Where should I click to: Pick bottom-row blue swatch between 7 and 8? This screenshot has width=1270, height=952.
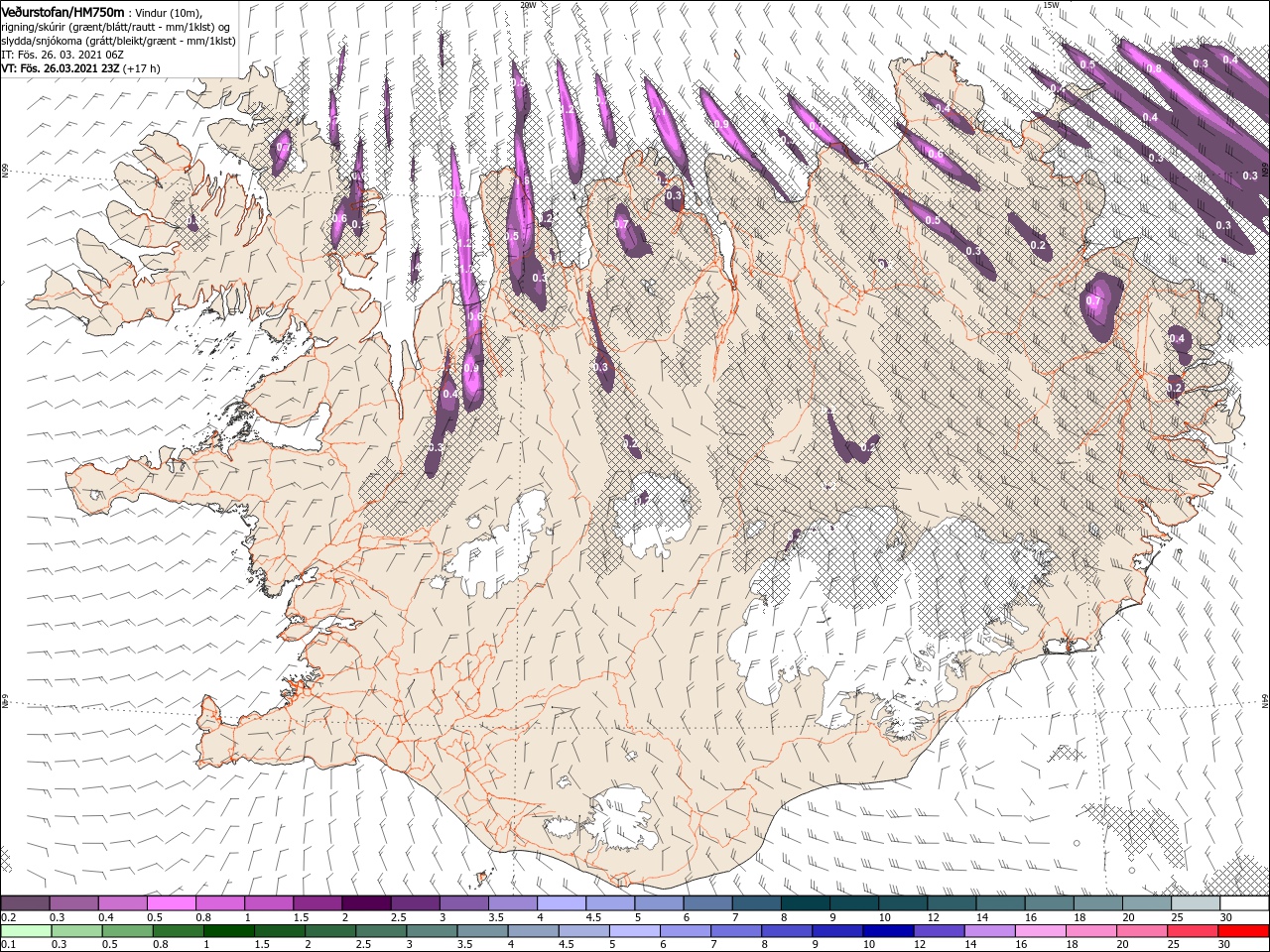(736, 931)
